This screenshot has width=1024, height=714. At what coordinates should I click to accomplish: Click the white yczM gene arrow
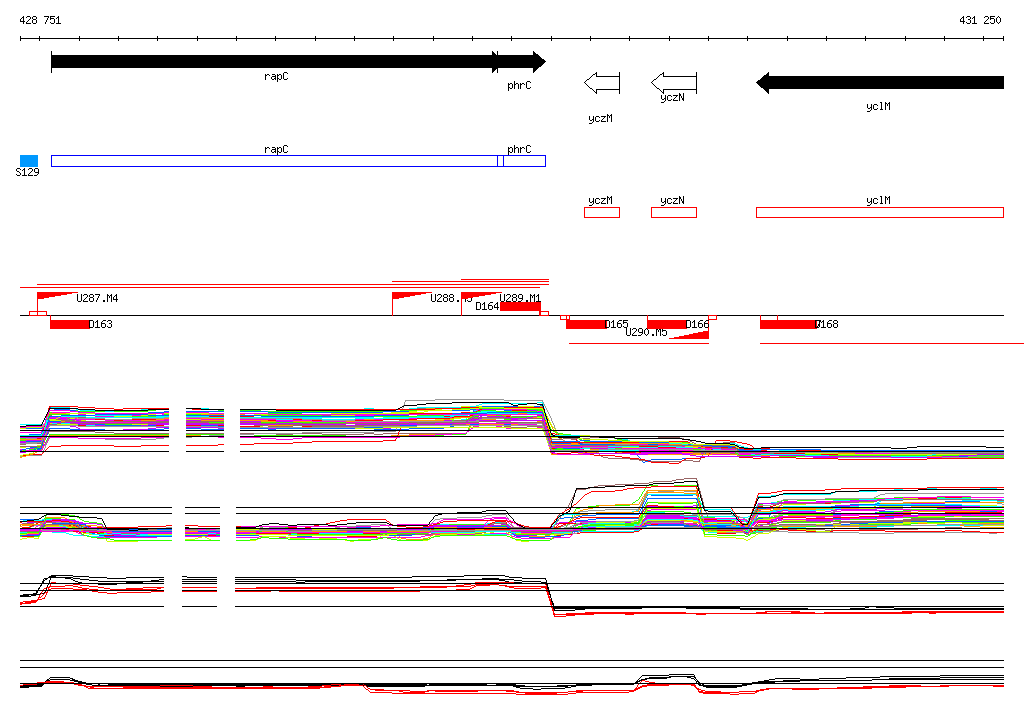tap(602, 83)
